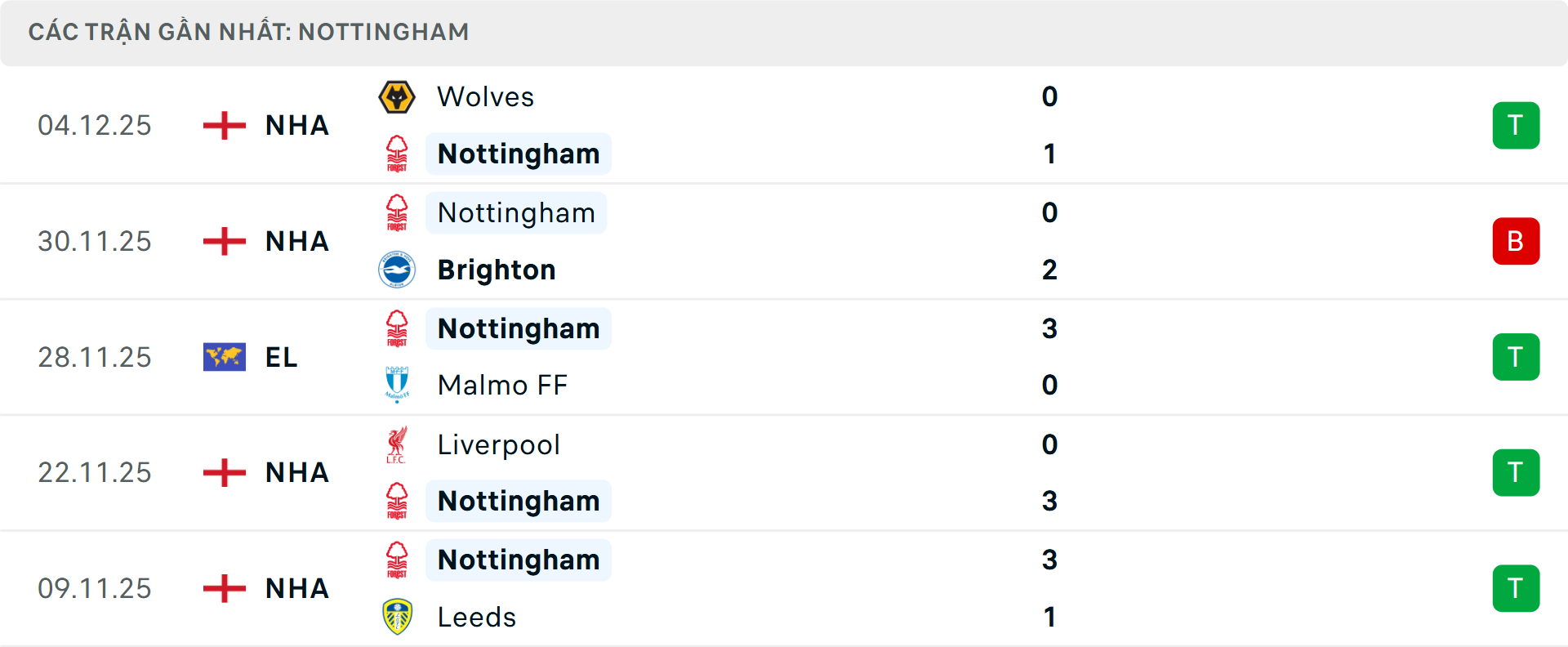Click green T badge for Leeds match
The height and width of the screenshot is (647, 1568).
pos(1516,588)
